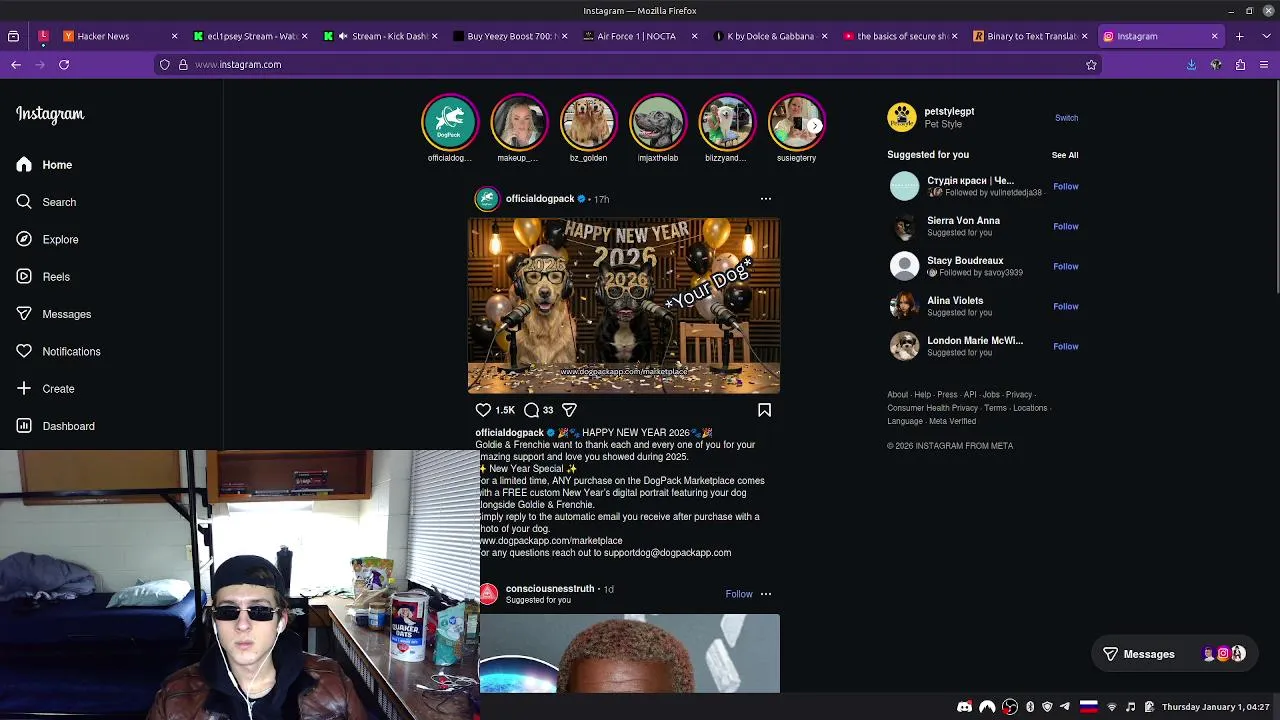The height and width of the screenshot is (720, 1280).
Task: View the officialdog story
Action: coord(450,122)
